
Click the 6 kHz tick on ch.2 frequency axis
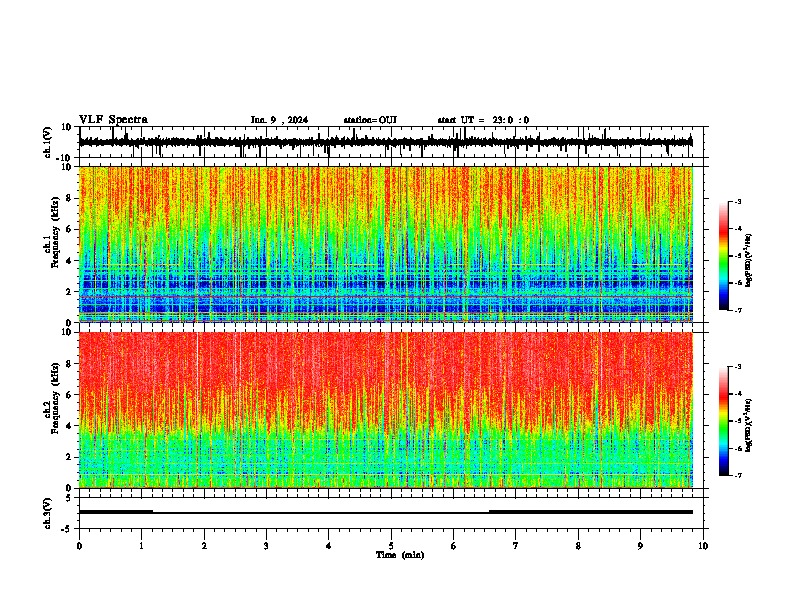pos(70,395)
